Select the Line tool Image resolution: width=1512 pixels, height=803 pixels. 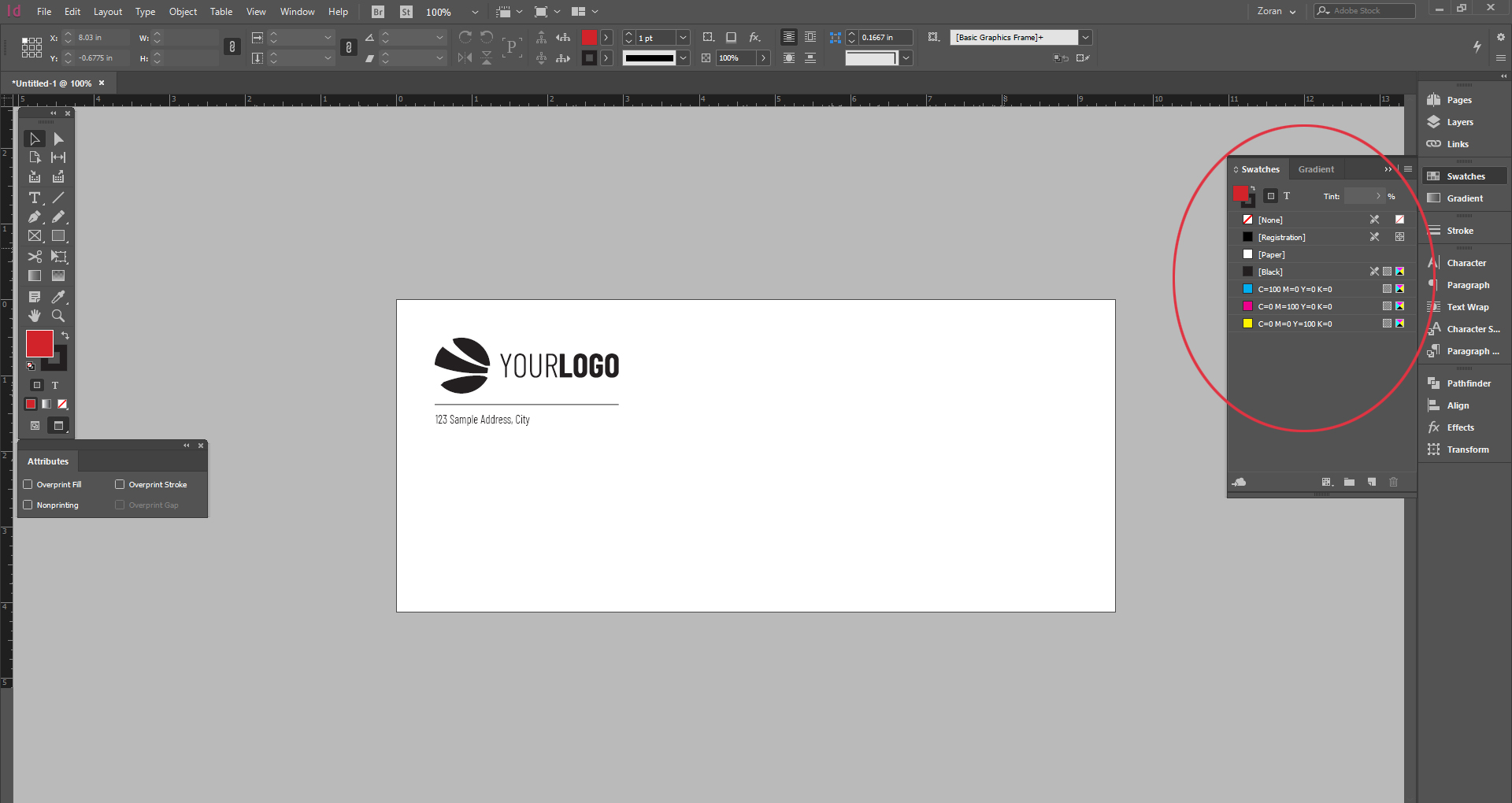coord(58,198)
